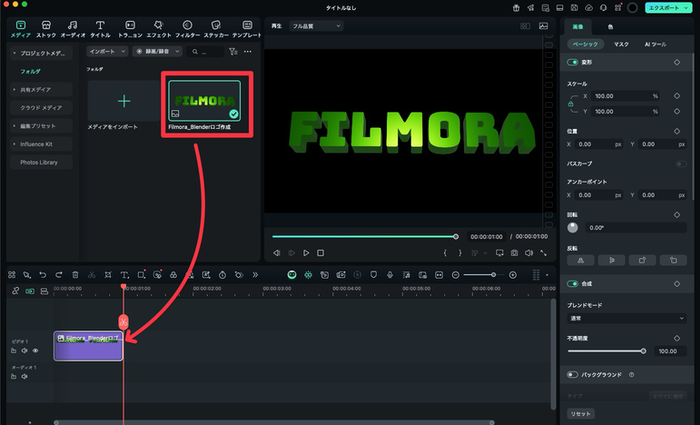Toggle the 変形 (Transform) switch off
This screenshot has width=700, height=425.
[x=573, y=62]
